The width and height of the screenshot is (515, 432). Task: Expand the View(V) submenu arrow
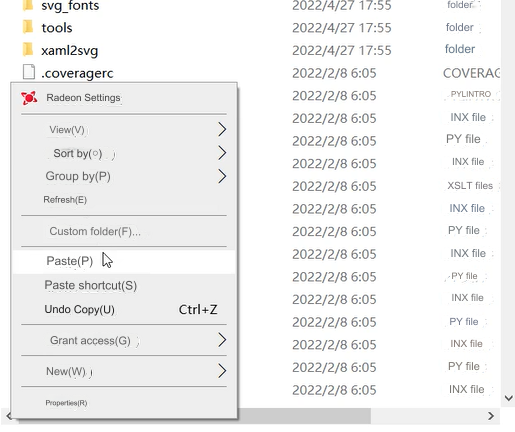(222, 129)
